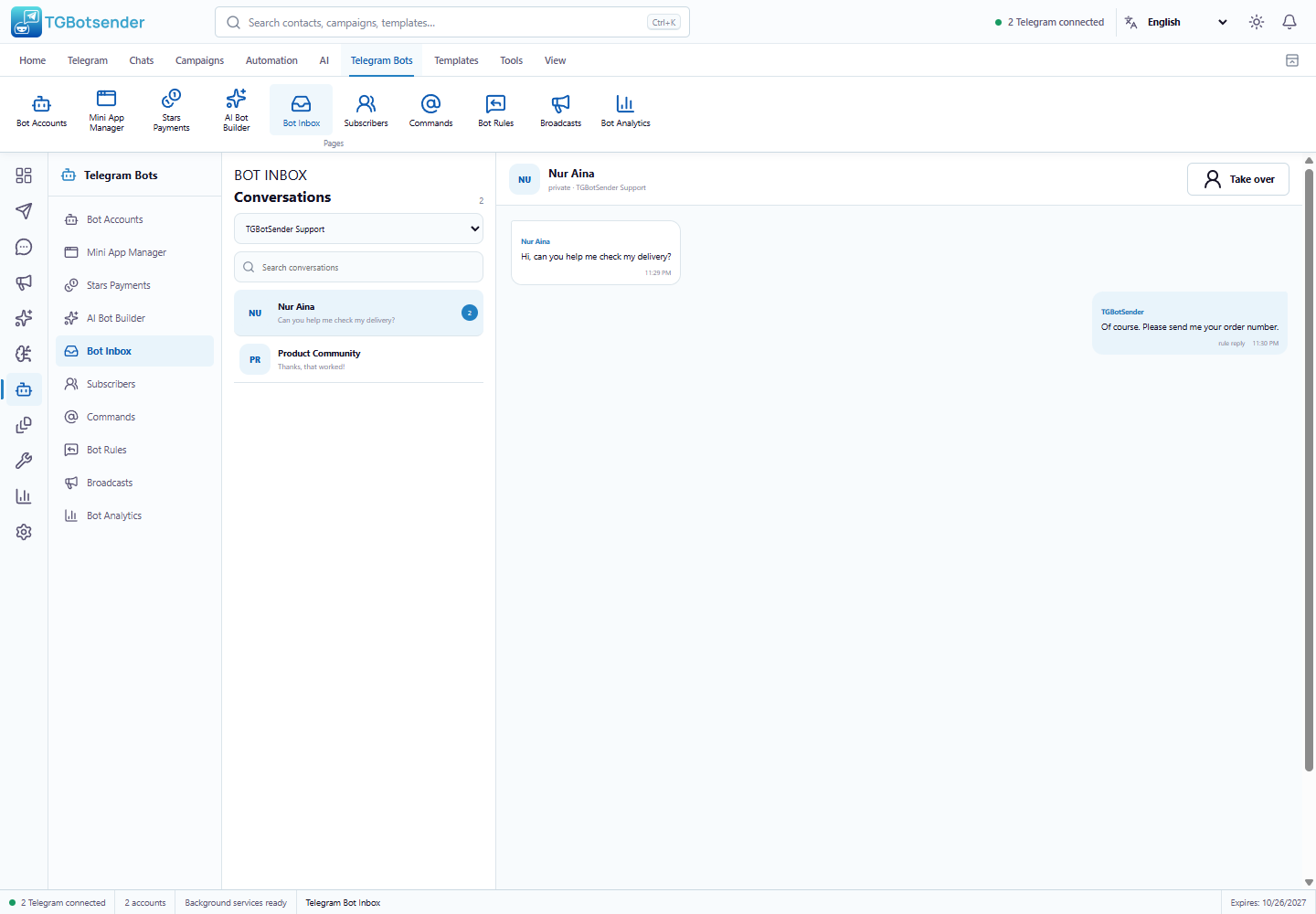
Task: Open Bot Analytics ribbon icon
Action: [x=625, y=110]
